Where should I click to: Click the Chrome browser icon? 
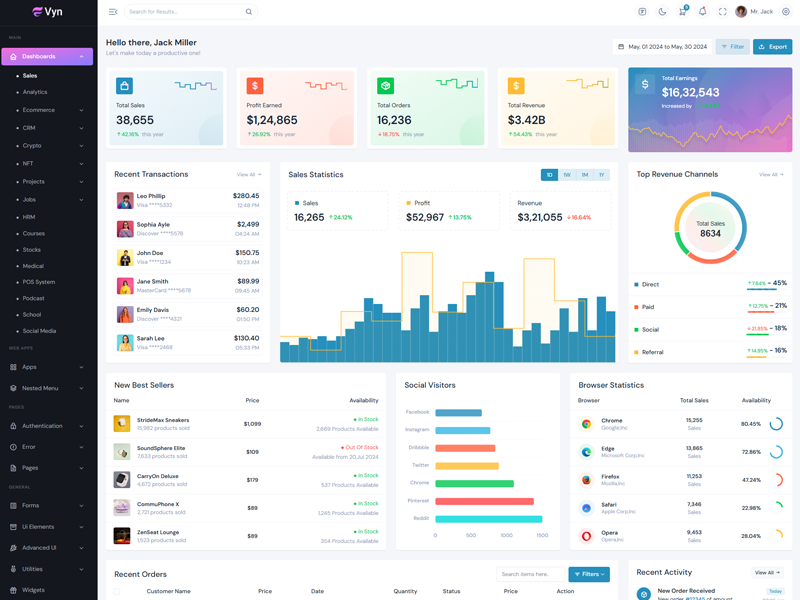(x=587, y=424)
